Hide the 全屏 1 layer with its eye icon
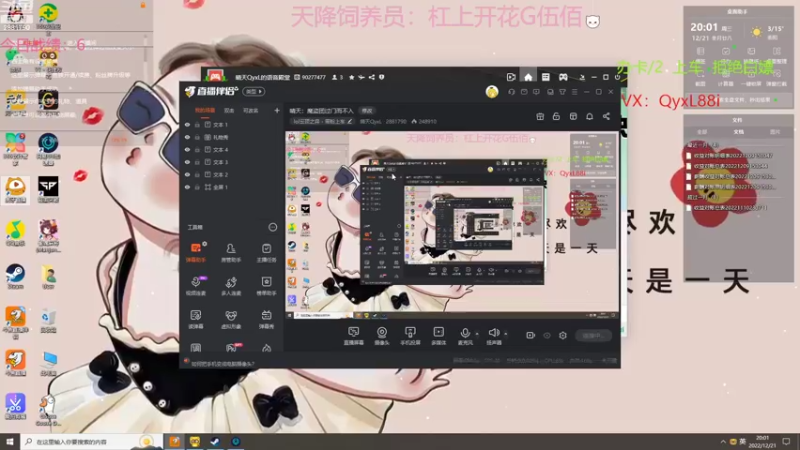This screenshot has height=450, width=800. tap(187, 187)
